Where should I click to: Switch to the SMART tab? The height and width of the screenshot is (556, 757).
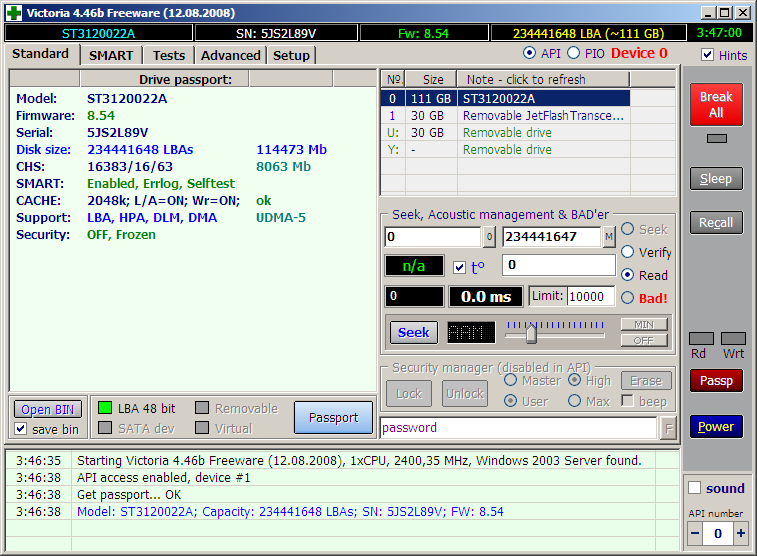111,56
